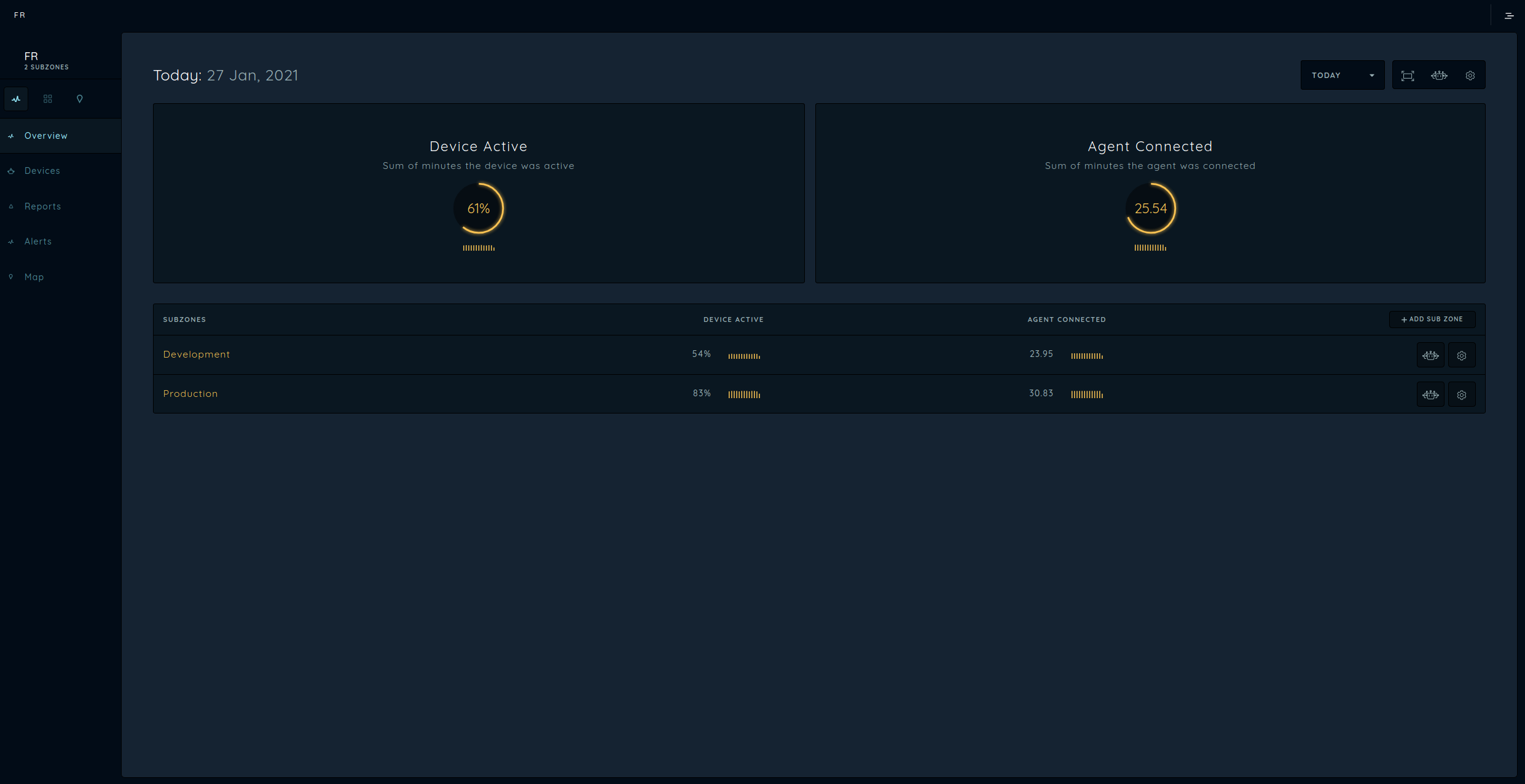Open Map page from sidebar menu

[34, 277]
